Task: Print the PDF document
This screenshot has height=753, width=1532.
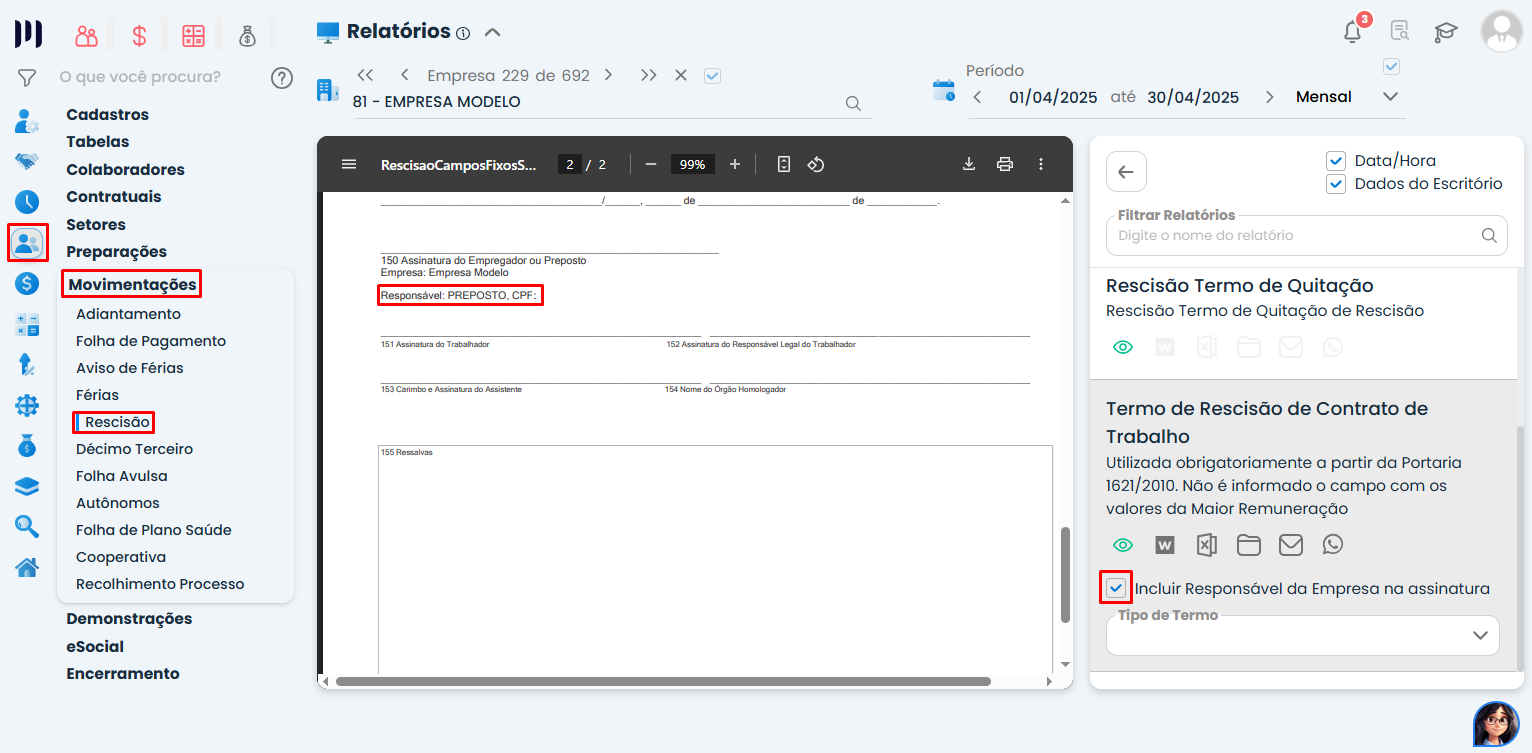Action: pos(1005,164)
